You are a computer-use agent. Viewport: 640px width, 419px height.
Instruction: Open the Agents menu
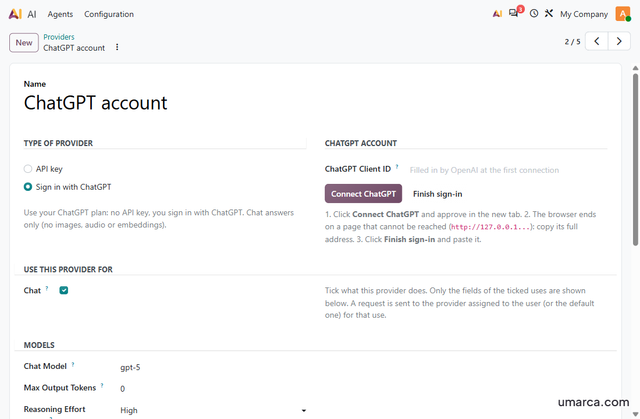click(60, 14)
